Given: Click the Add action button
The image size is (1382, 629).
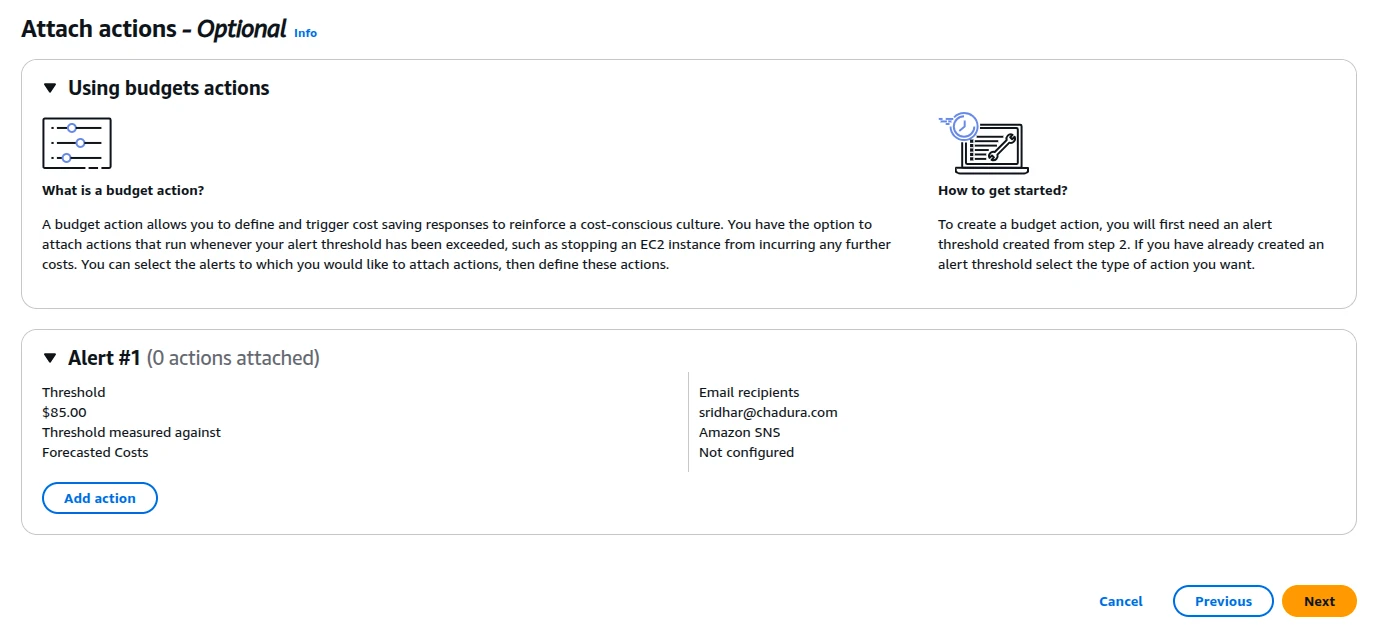Looking at the screenshot, I should coord(100,498).
